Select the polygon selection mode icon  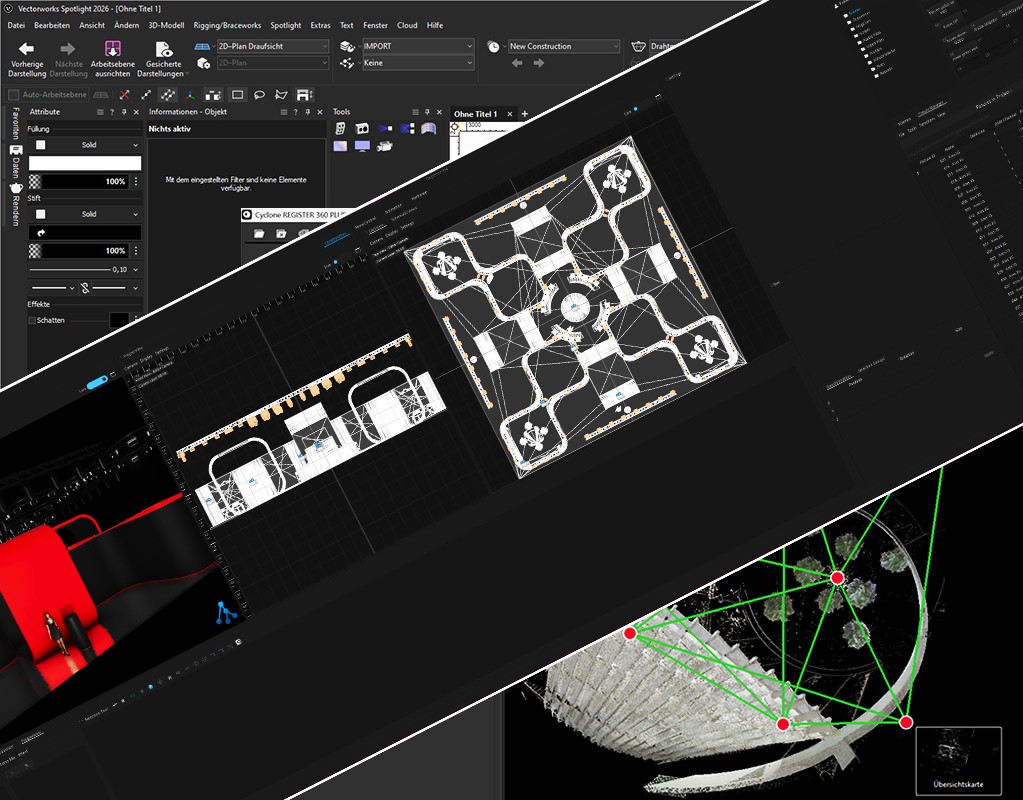[281, 95]
